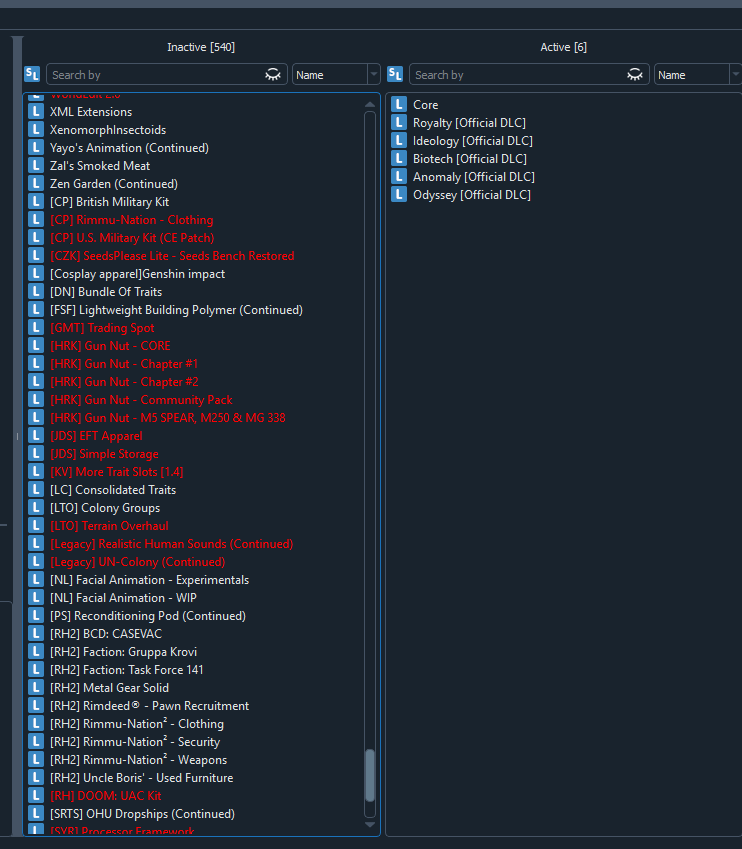Select [PS] Reconditioning Pod (Continued)
This screenshot has height=849, width=742.
148,616
